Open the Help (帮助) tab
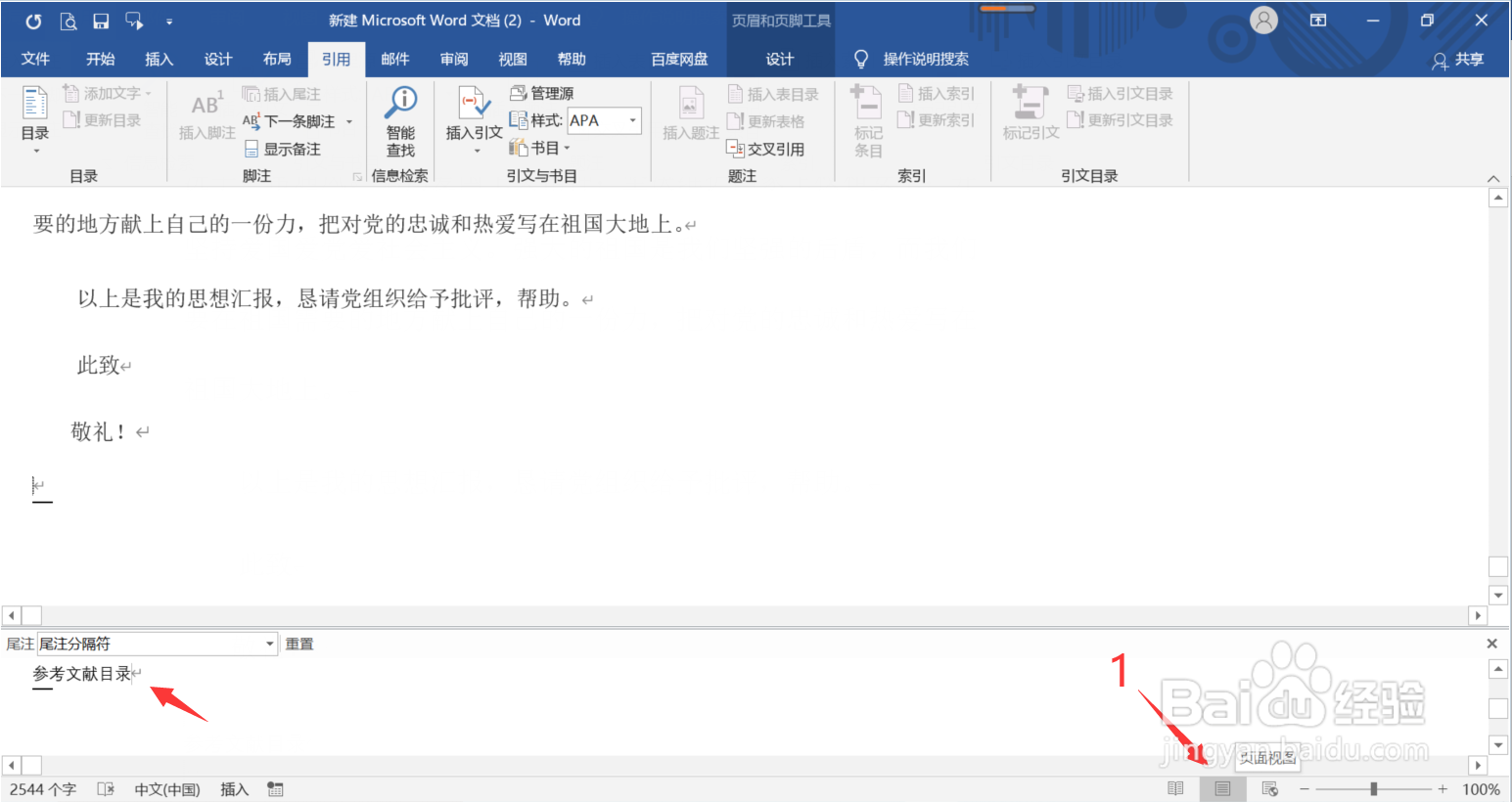Viewport: 1512px width, 802px height. click(x=572, y=59)
